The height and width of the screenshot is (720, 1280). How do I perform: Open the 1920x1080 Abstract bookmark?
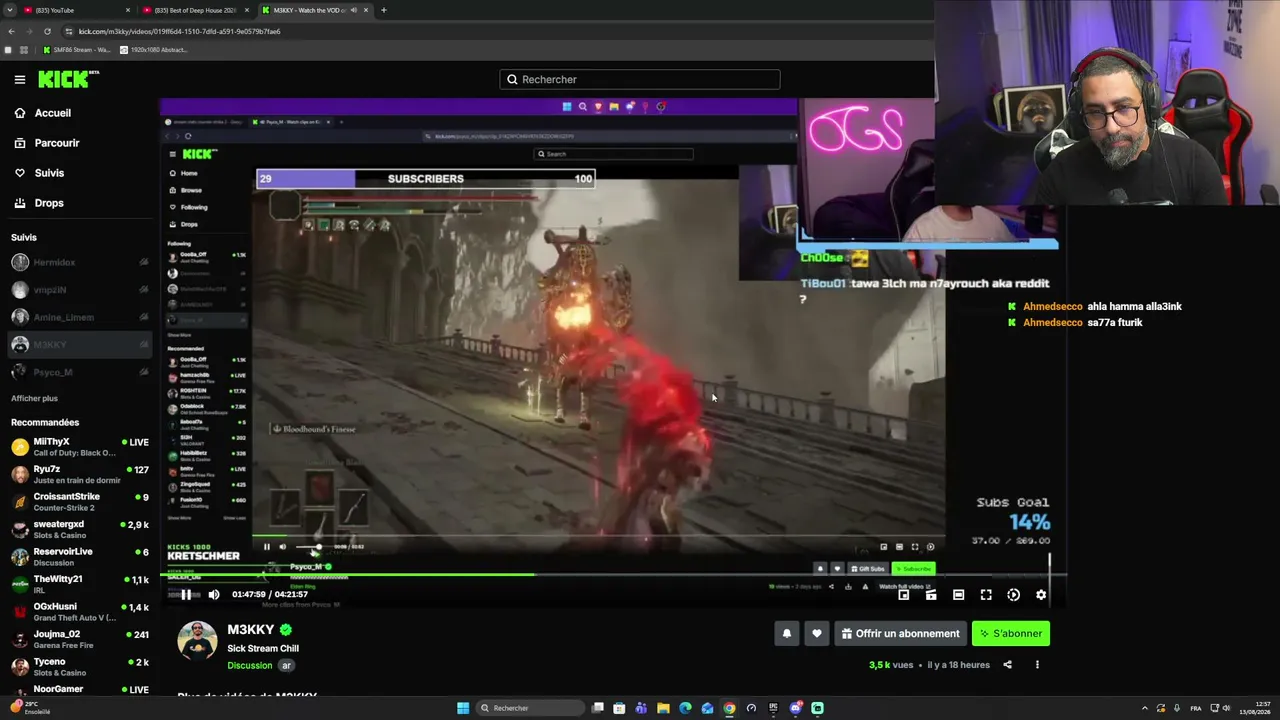click(153, 50)
